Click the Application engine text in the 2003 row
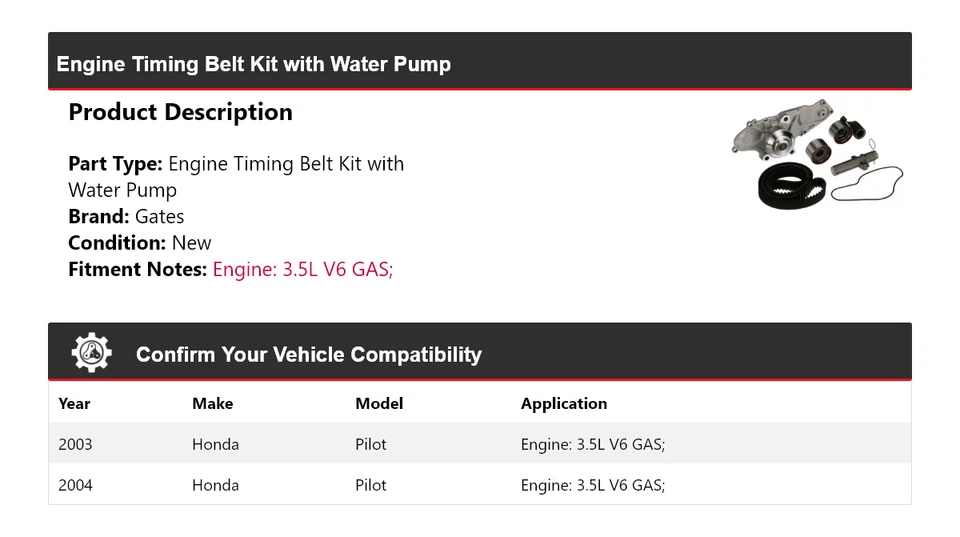 pyautogui.click(x=592, y=444)
